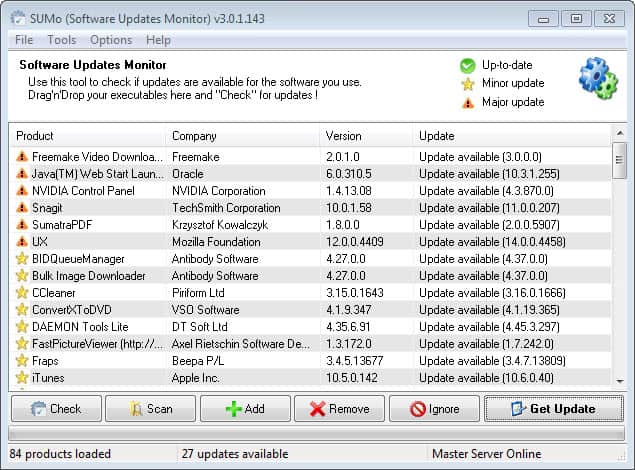Click the major update icon beside Snagit
Screen dimensions: 635x470
click(22, 207)
